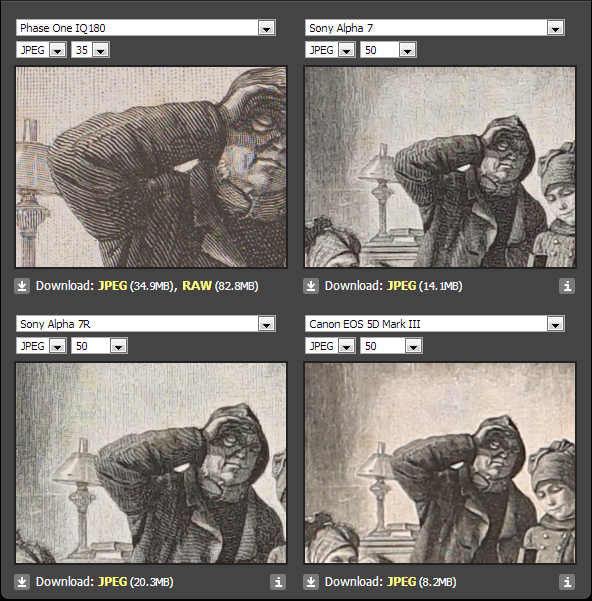Click download icon under Sony Alpha 7 image
This screenshot has height=601, width=592.
pos(311,286)
